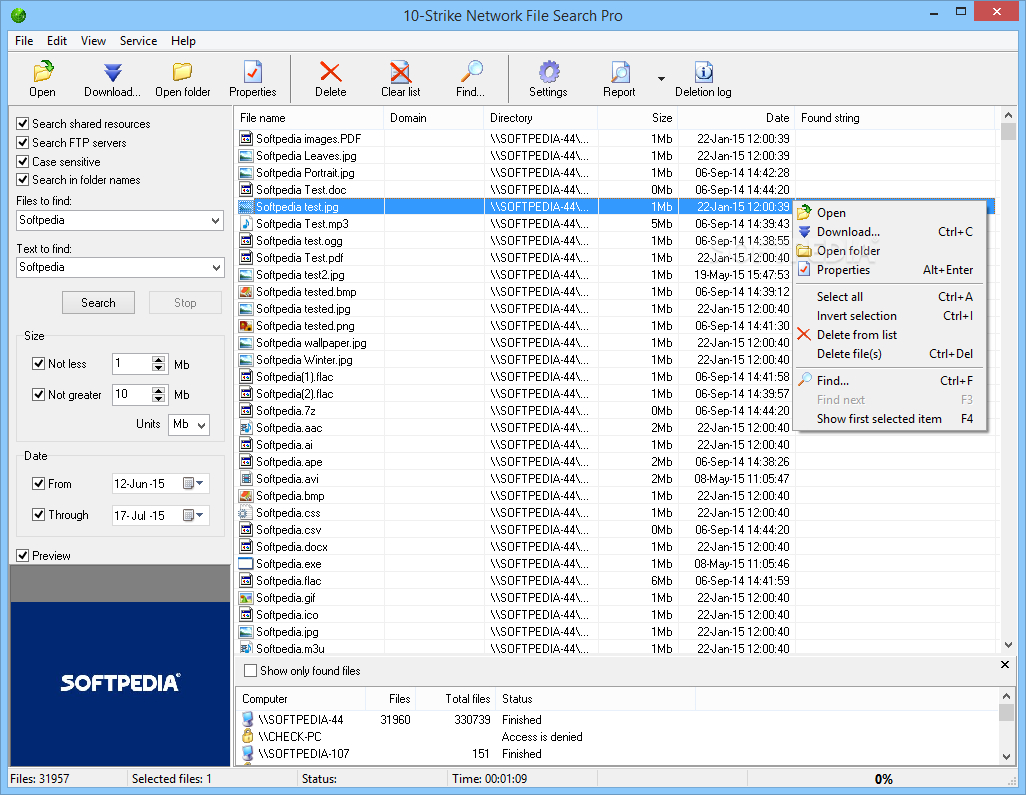Click computer icon for \\SOFTPEDIA-44
Screen dimensions: 1026x795
247,719
